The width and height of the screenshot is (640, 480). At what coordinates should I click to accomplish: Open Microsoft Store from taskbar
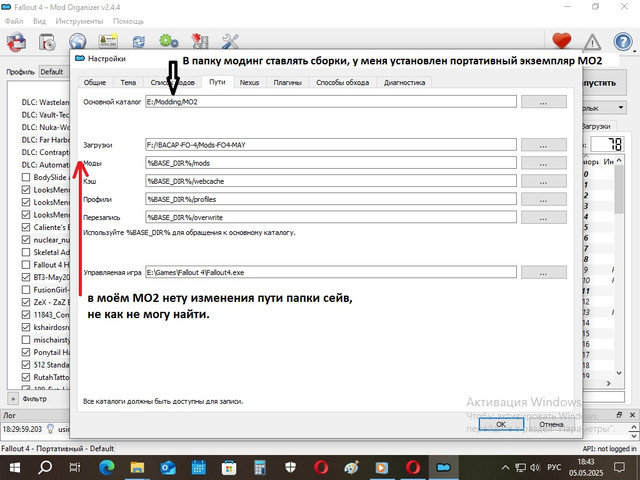pos(229,467)
